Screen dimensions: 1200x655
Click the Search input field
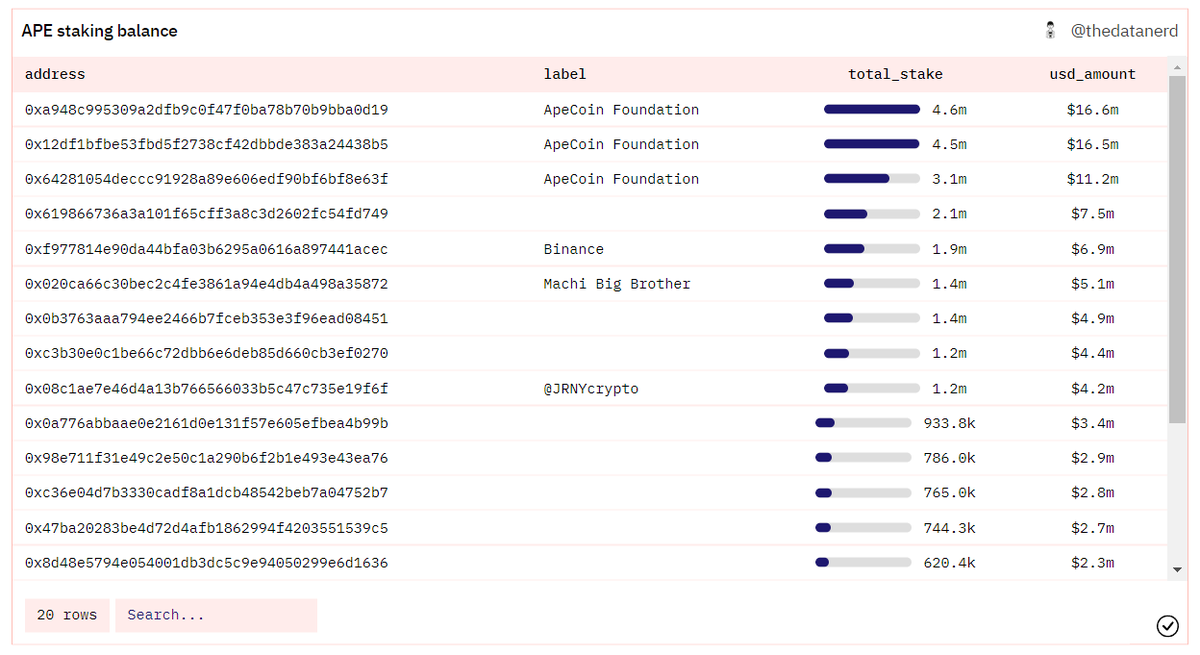click(215, 615)
